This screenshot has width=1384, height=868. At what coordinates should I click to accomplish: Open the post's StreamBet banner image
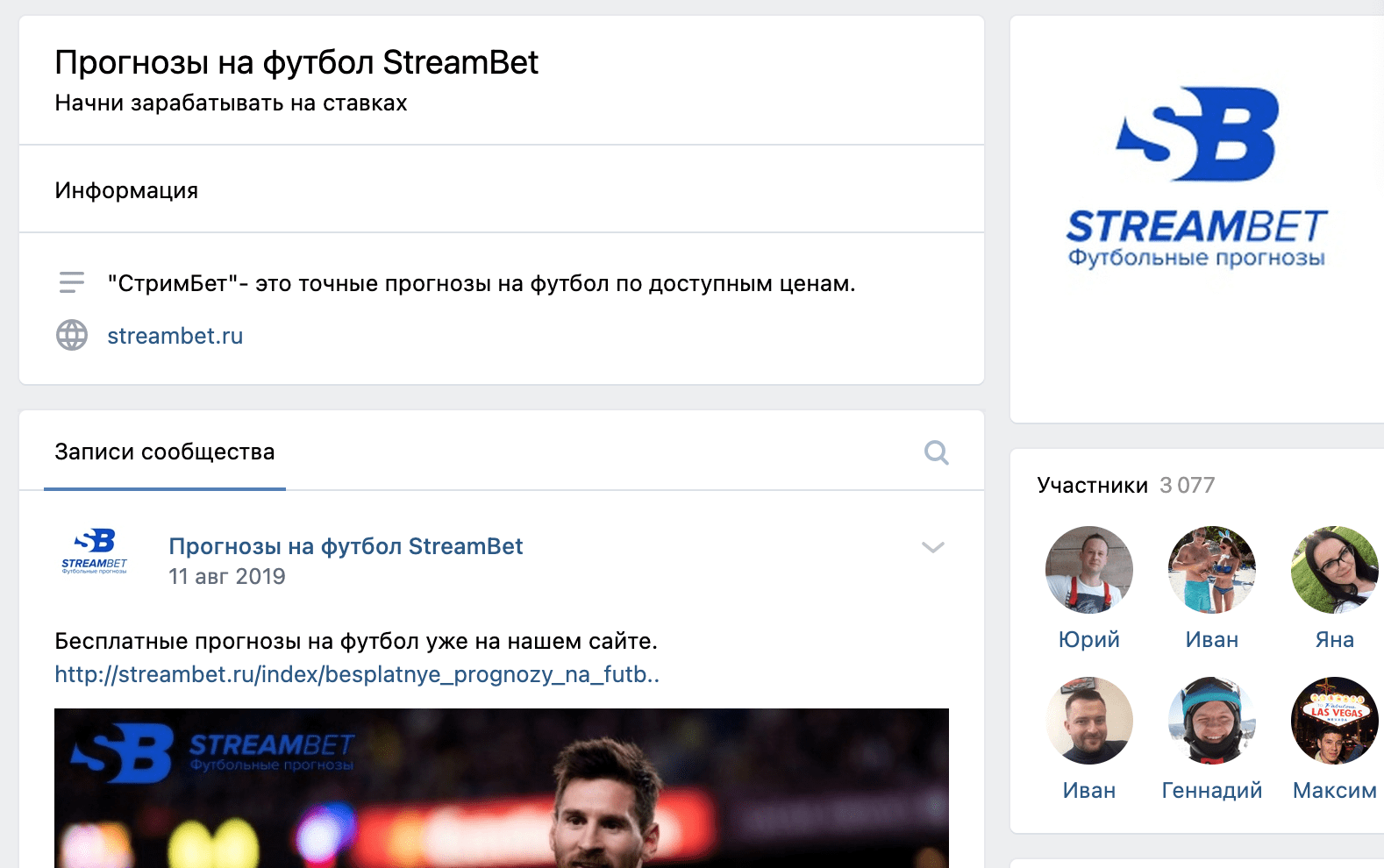pos(501,787)
